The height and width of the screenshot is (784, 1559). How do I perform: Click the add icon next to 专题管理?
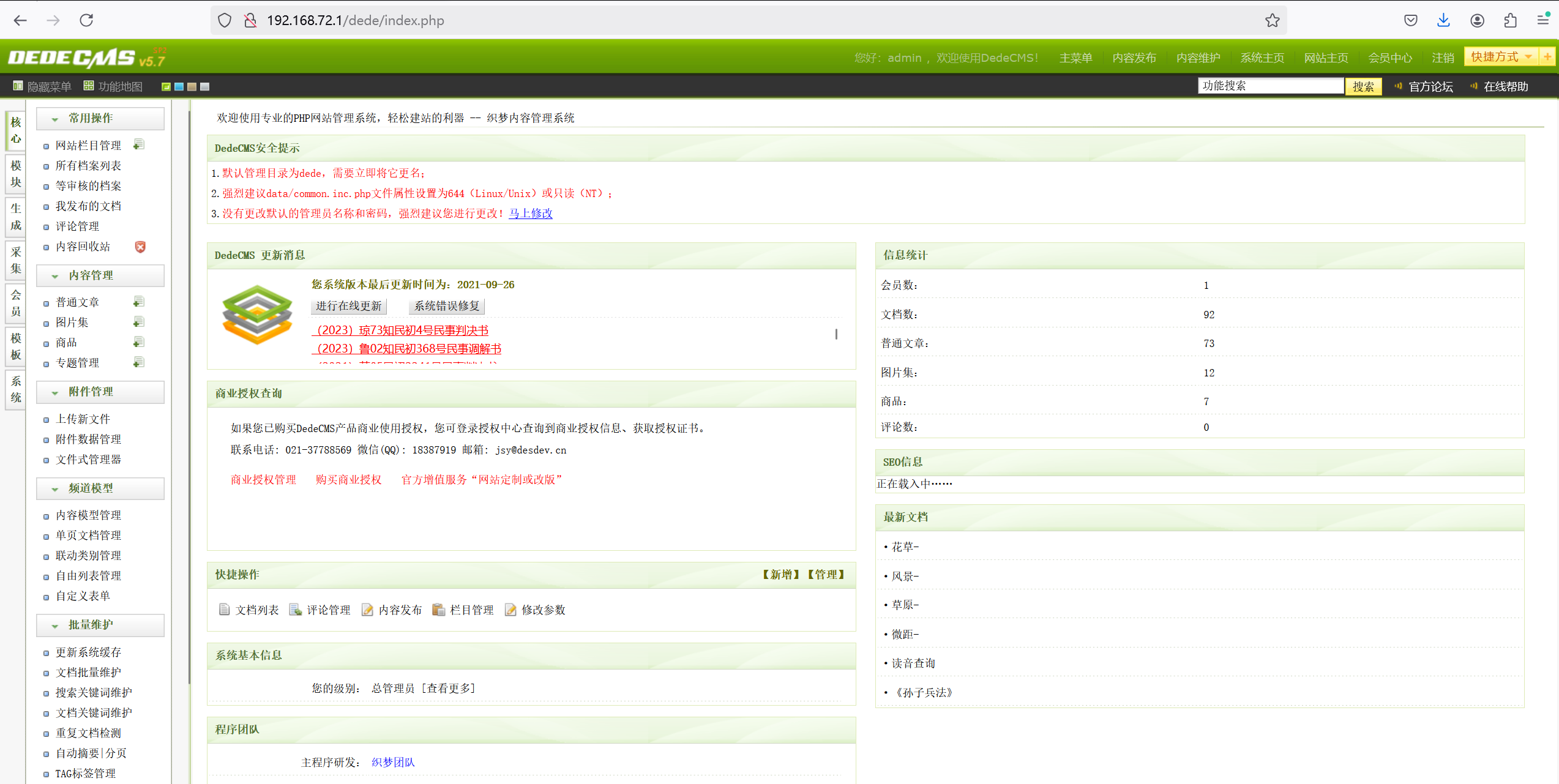point(139,362)
